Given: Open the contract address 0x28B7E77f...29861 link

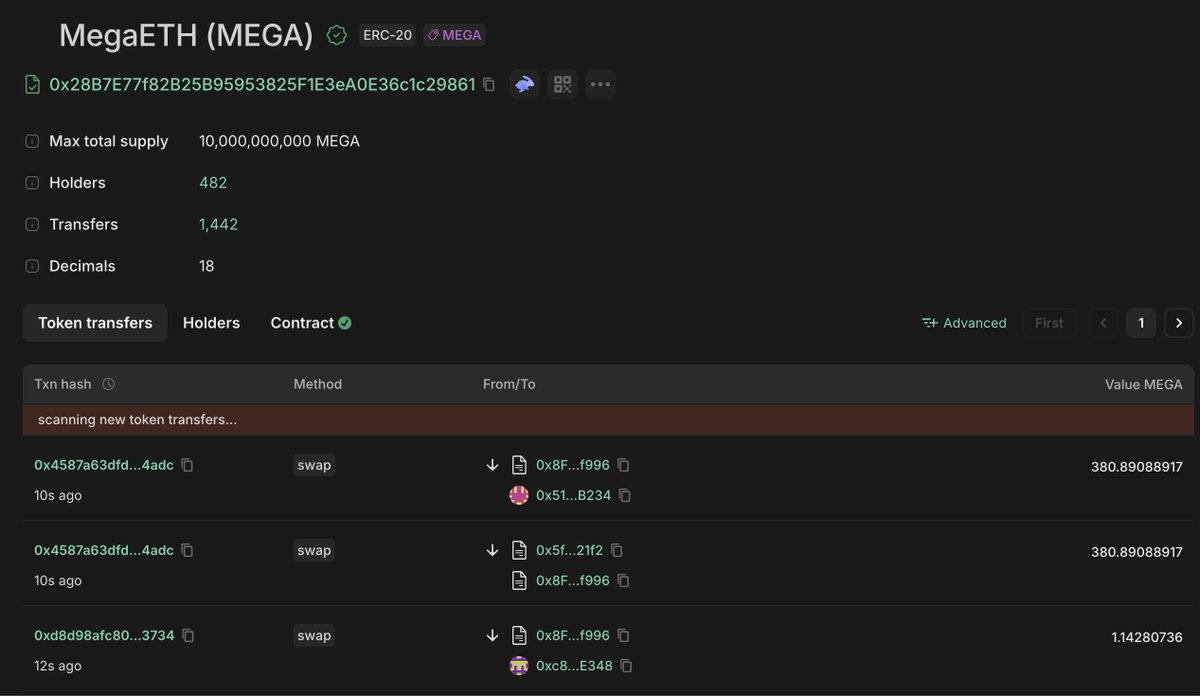Looking at the screenshot, I should click(x=262, y=85).
